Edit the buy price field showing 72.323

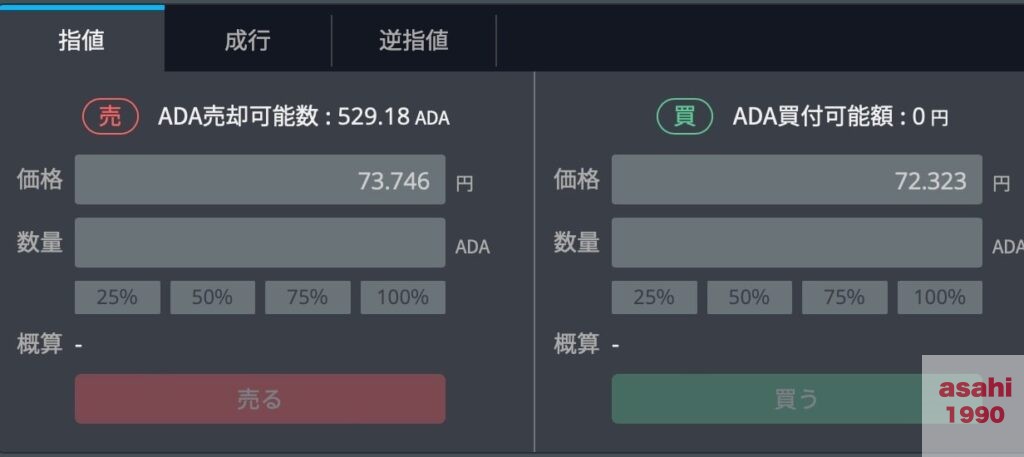797,180
